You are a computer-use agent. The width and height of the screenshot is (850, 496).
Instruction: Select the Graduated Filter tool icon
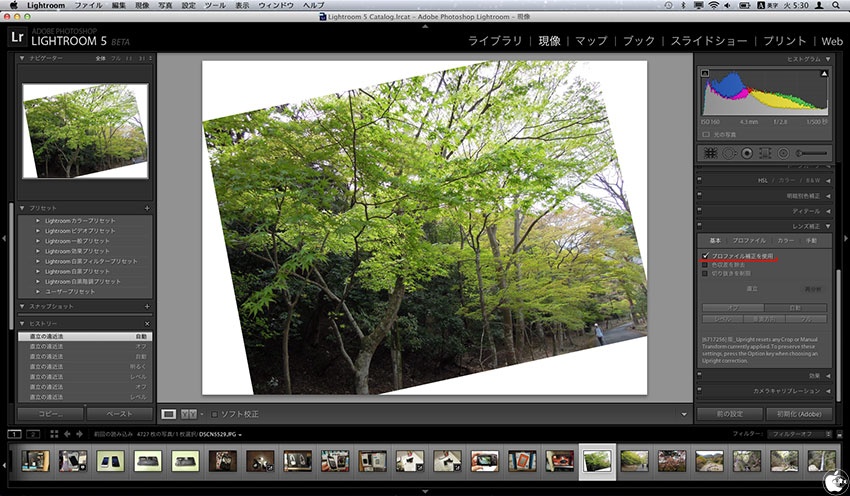[x=765, y=153]
